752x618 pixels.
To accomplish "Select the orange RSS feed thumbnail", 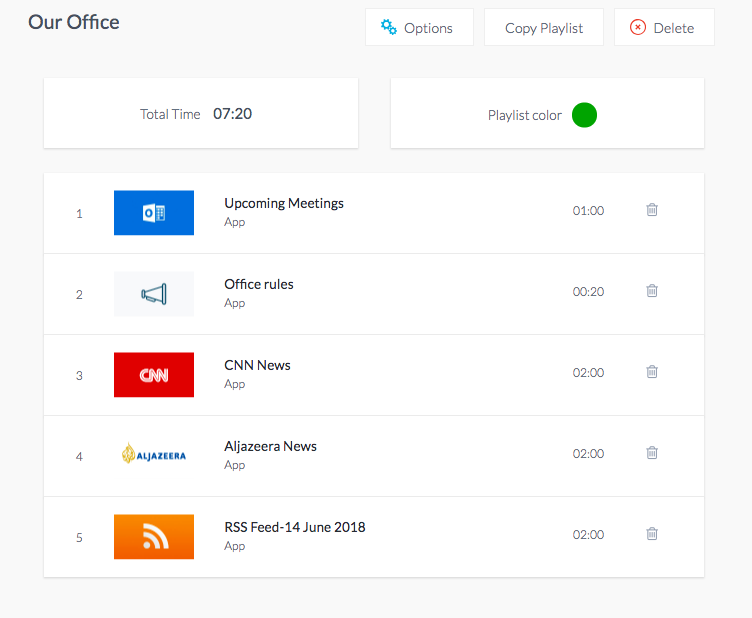I will point(154,537).
